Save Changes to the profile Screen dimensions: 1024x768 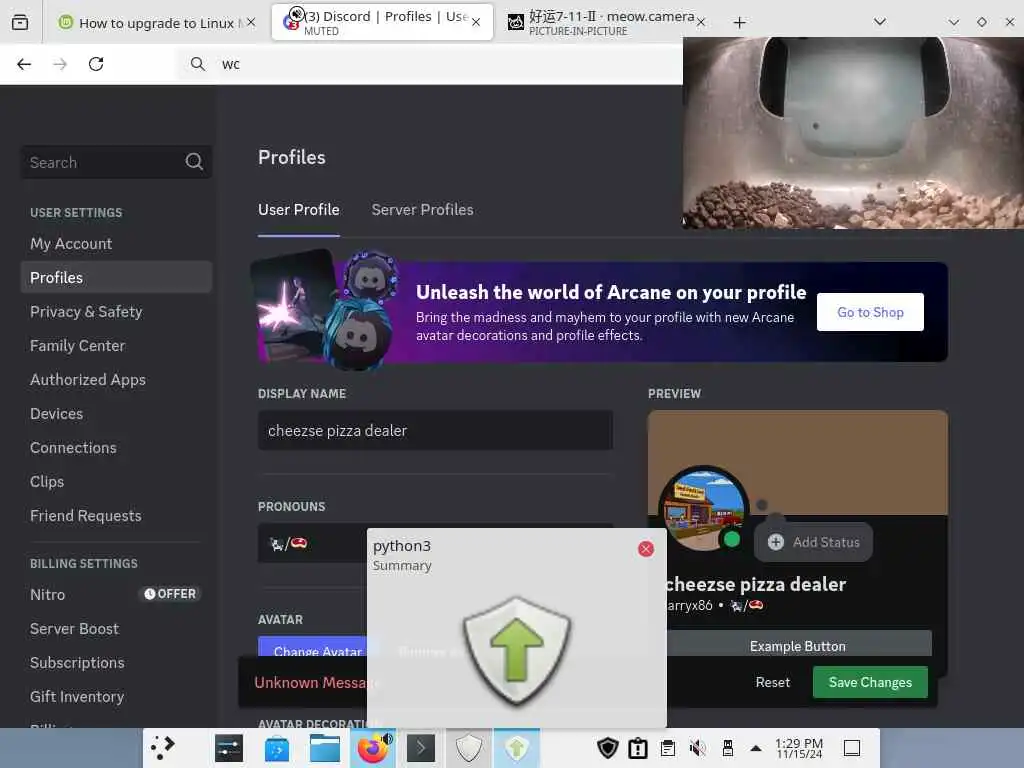click(870, 682)
